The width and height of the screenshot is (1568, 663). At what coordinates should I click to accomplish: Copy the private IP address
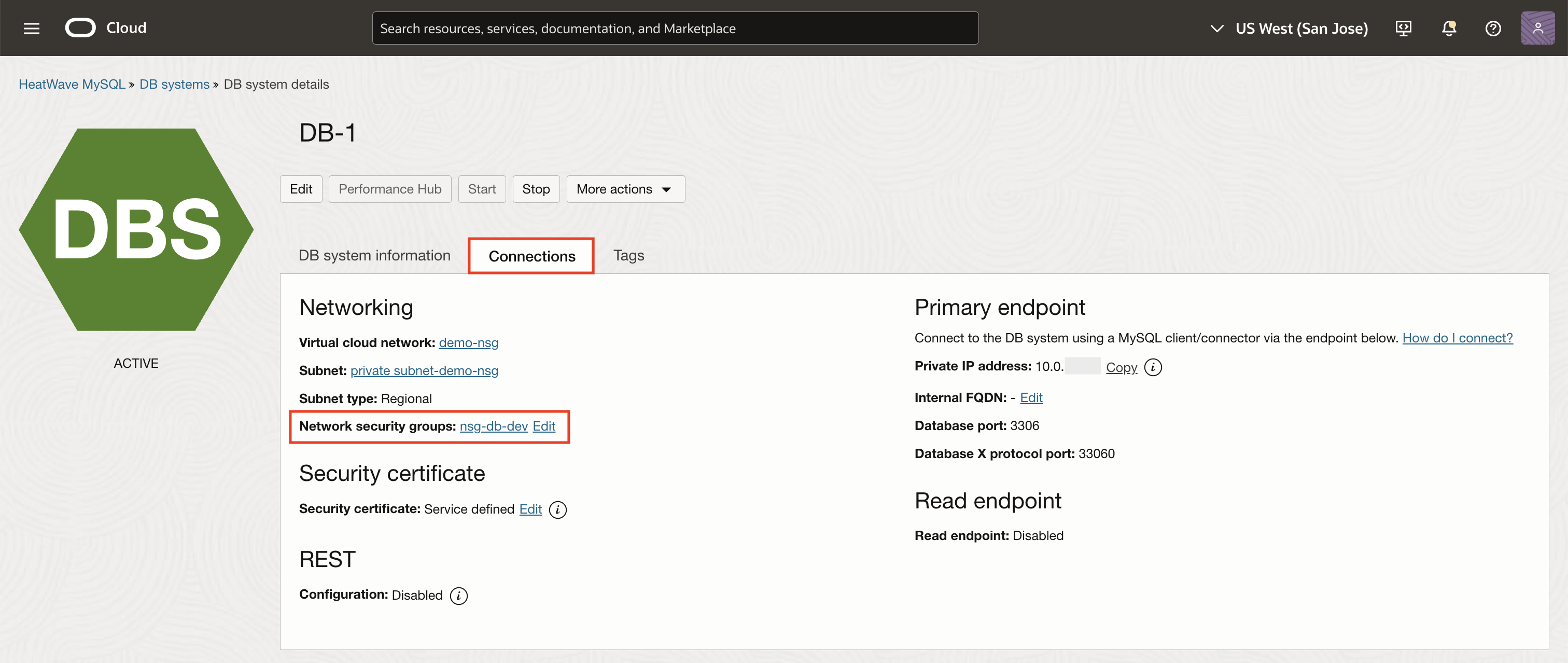[x=1121, y=366]
